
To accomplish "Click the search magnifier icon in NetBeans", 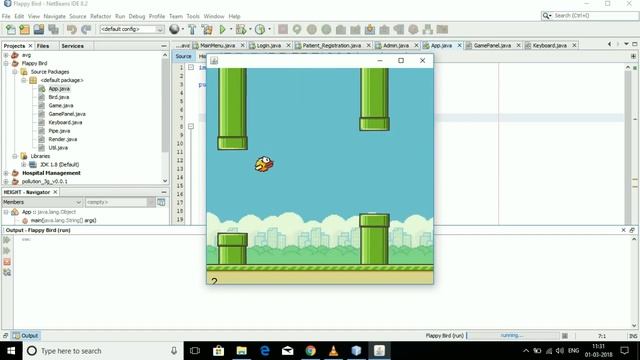I will coord(546,16).
